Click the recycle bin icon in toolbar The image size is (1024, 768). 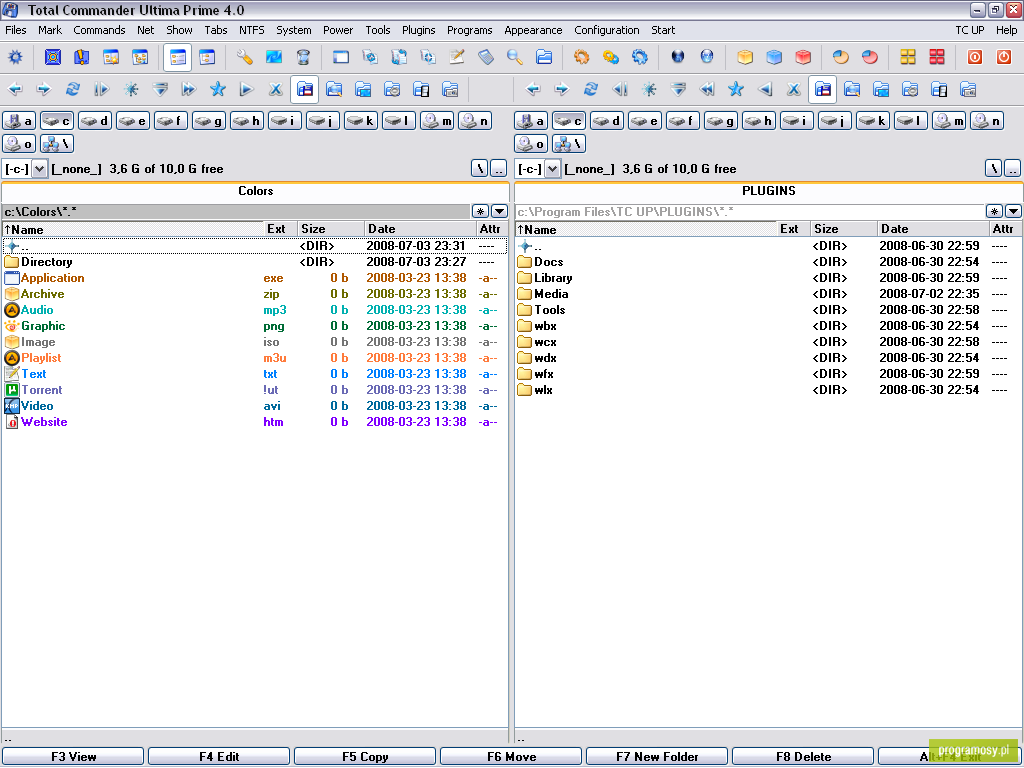point(303,57)
